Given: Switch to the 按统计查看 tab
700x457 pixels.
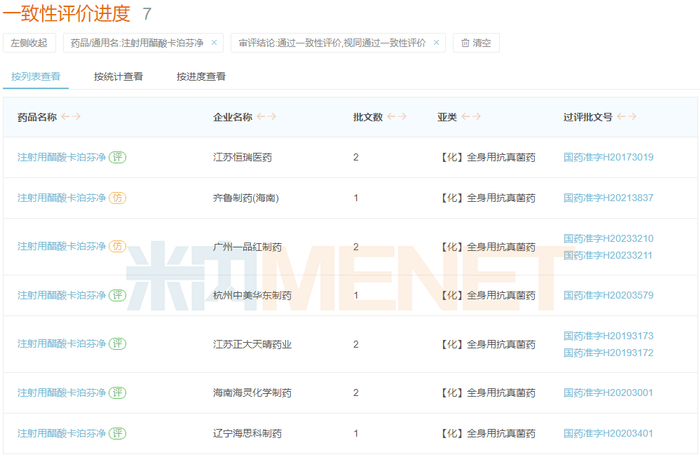Looking at the screenshot, I should coord(118,76).
